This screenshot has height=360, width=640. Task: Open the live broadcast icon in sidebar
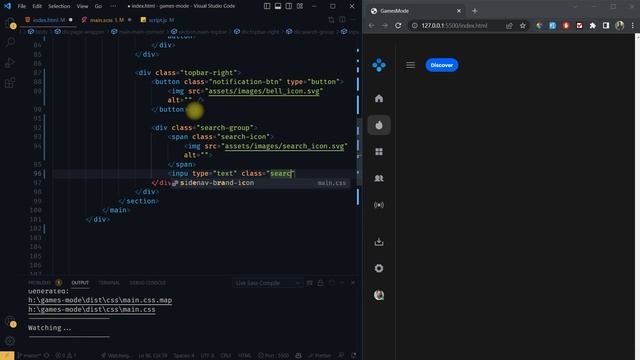pyautogui.click(x=379, y=205)
